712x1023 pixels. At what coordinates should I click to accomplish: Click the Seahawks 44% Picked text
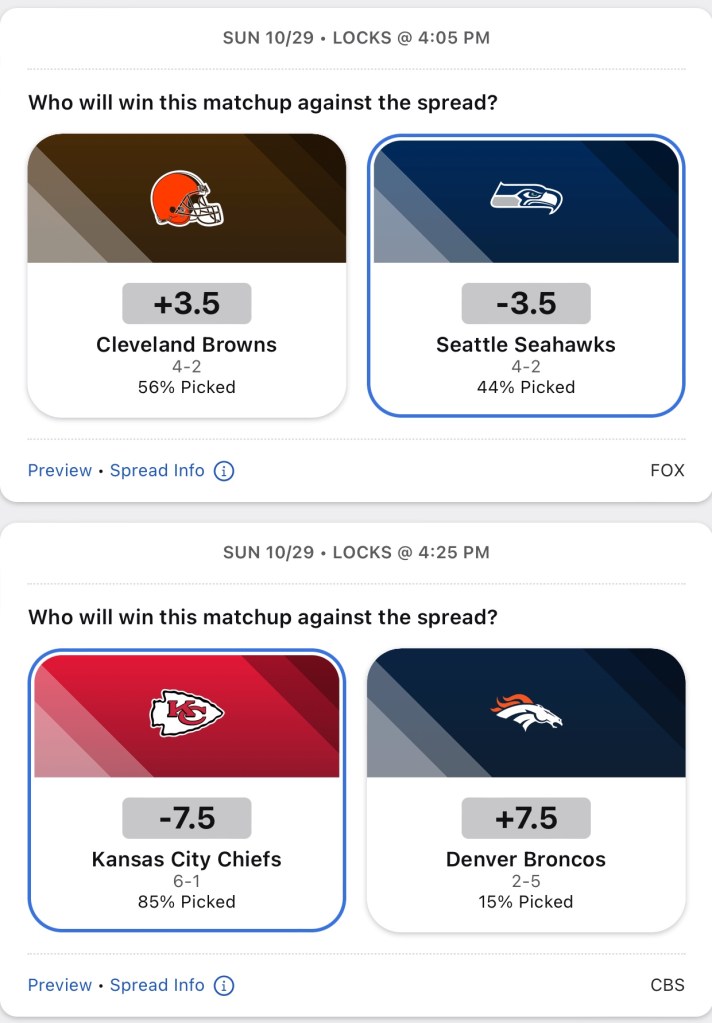point(526,387)
